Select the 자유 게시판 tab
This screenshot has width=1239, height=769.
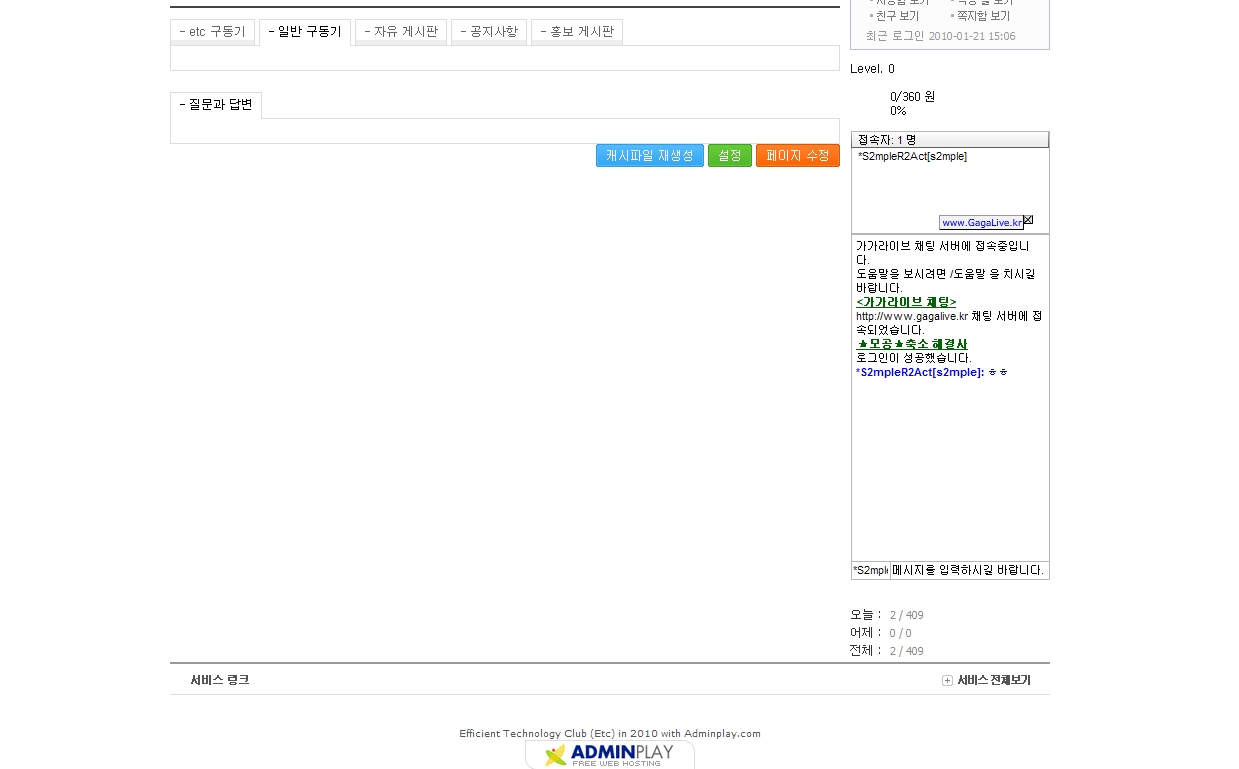(401, 32)
